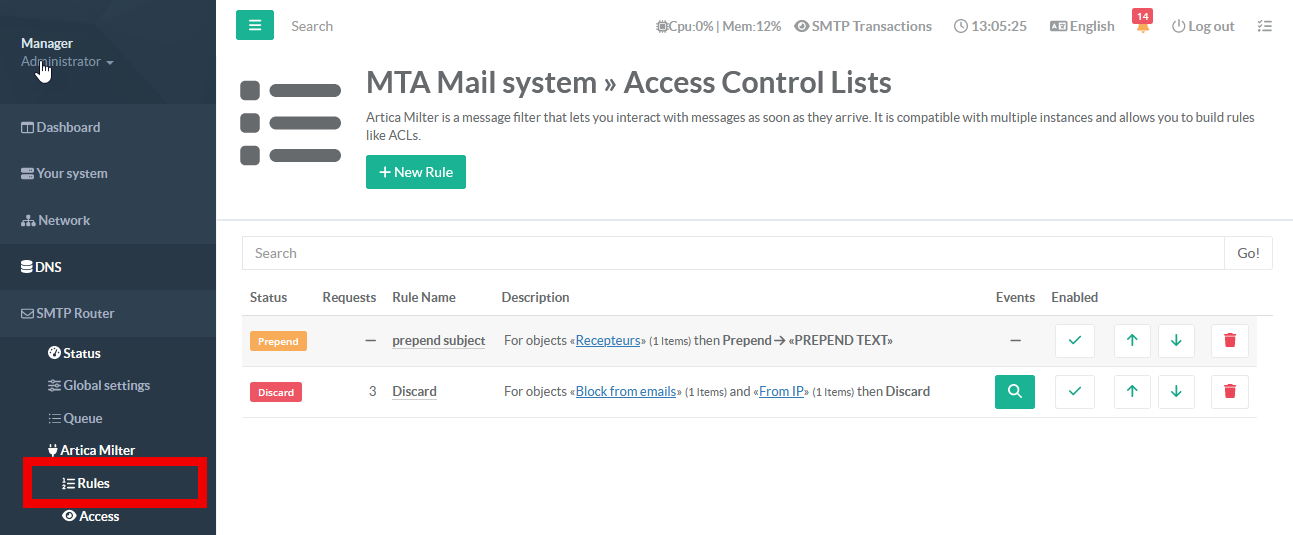The height and width of the screenshot is (535, 1293).
Task: Click the task list icon in top-right corner
Action: coord(1264,27)
